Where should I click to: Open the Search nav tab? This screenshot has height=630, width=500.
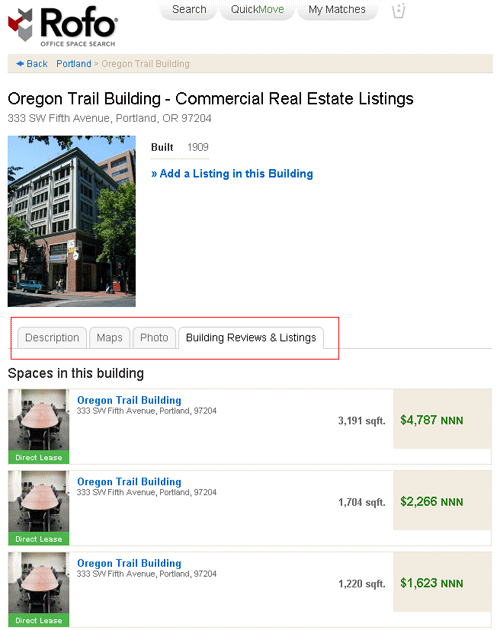pos(189,10)
